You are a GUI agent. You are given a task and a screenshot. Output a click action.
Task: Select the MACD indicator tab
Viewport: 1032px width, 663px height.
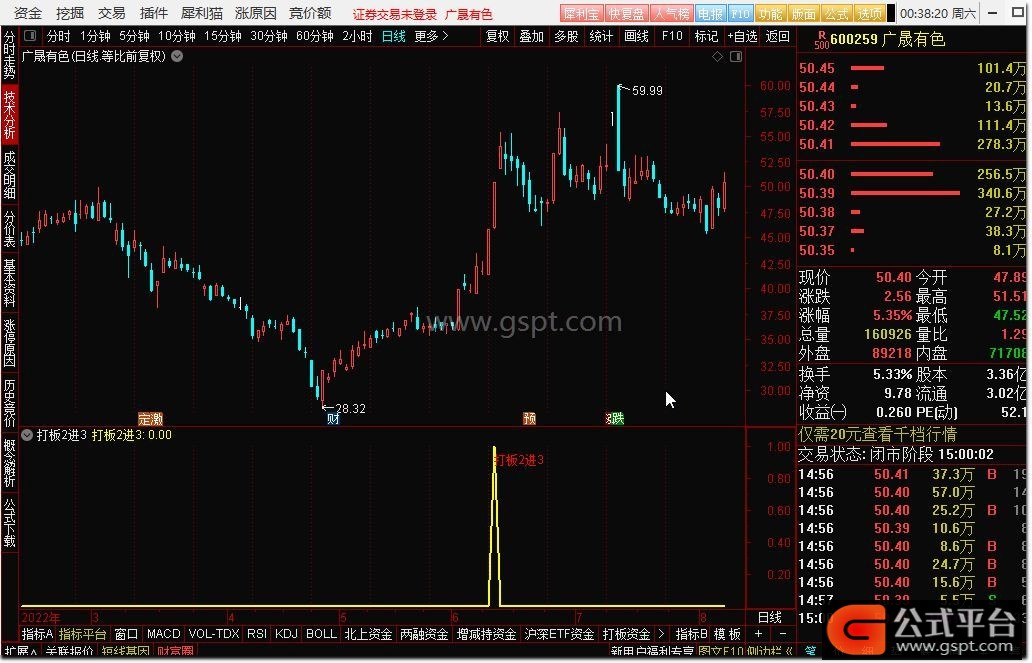[163, 634]
